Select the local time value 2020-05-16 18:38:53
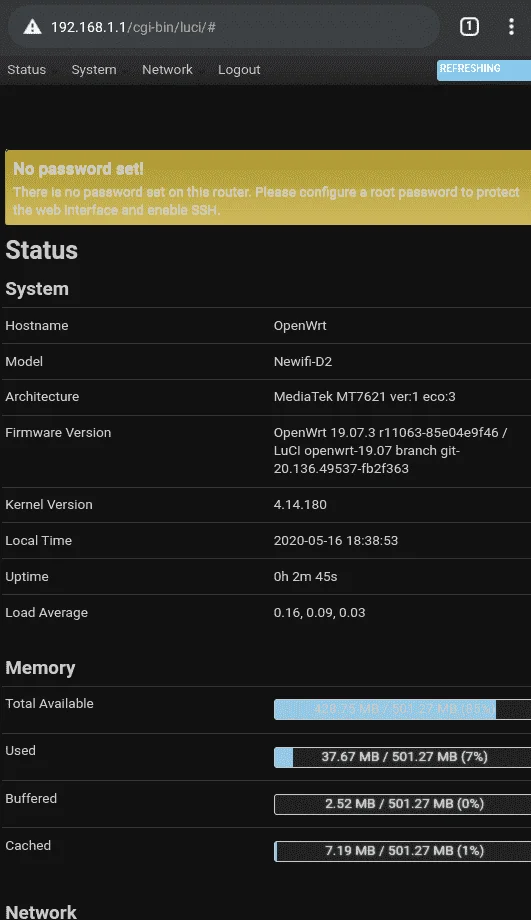 pyautogui.click(x=336, y=540)
